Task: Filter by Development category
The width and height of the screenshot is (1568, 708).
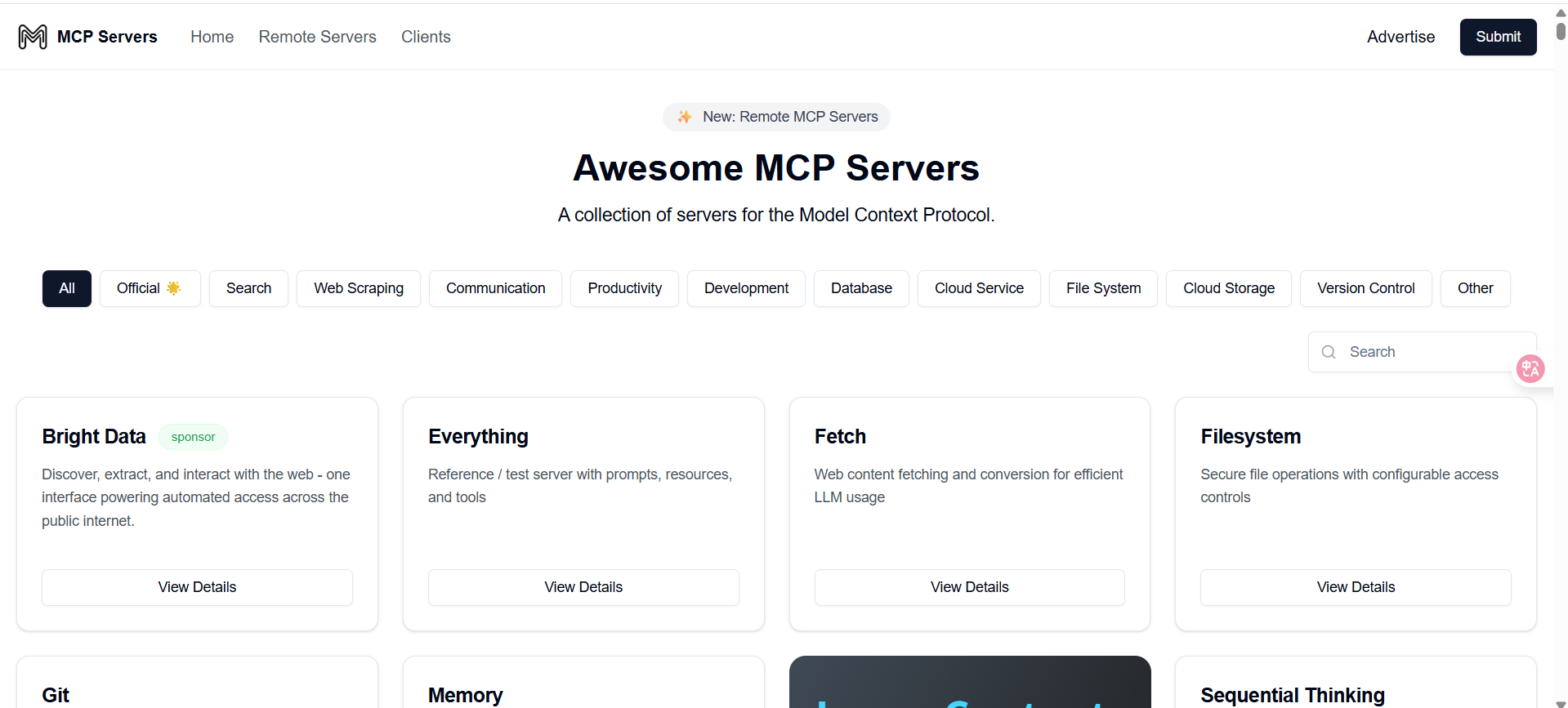Action: point(746,288)
